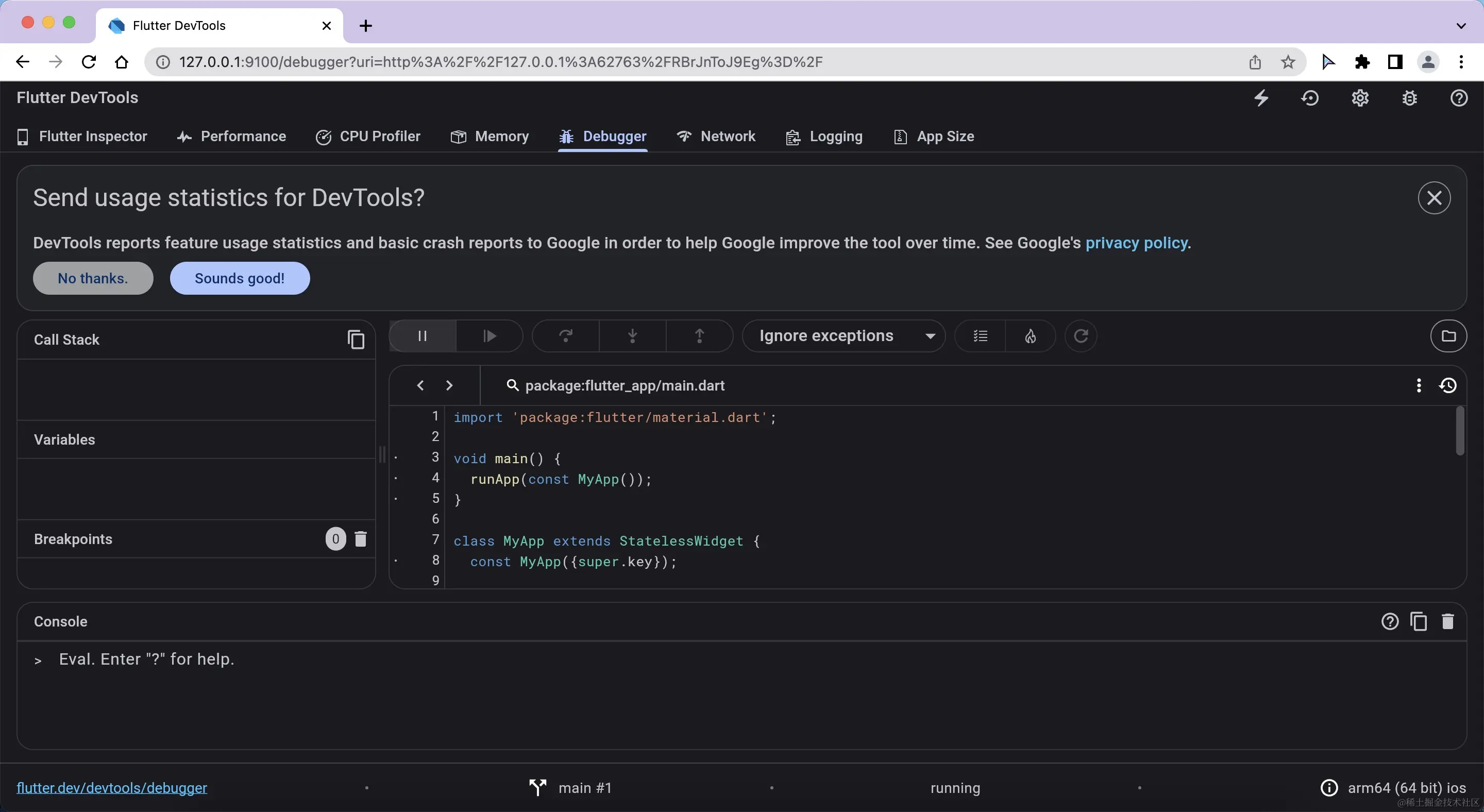
Task: Open the Memory tab
Action: [490, 137]
